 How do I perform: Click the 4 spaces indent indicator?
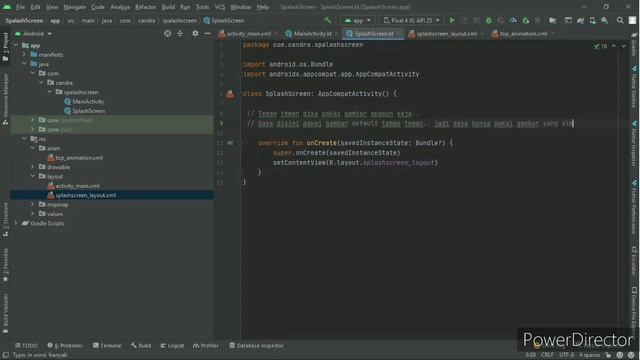(590, 355)
